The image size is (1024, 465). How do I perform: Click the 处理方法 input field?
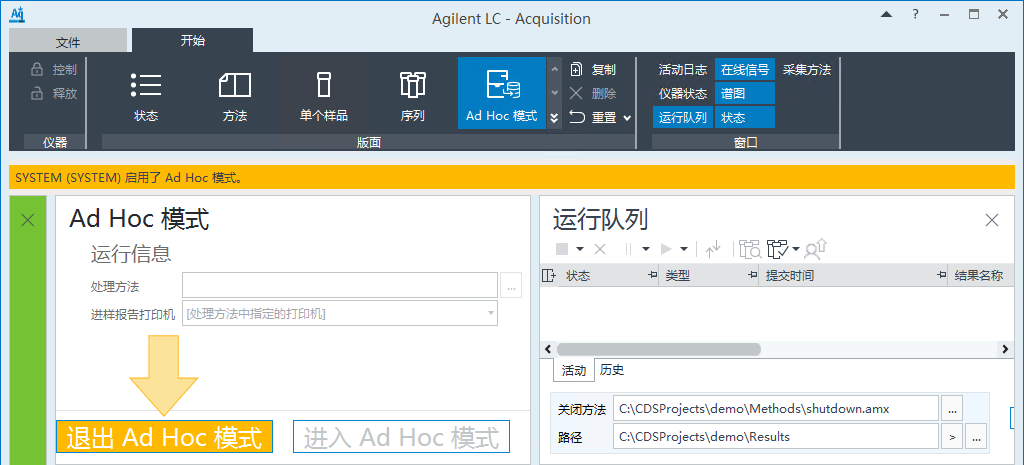tap(340, 285)
